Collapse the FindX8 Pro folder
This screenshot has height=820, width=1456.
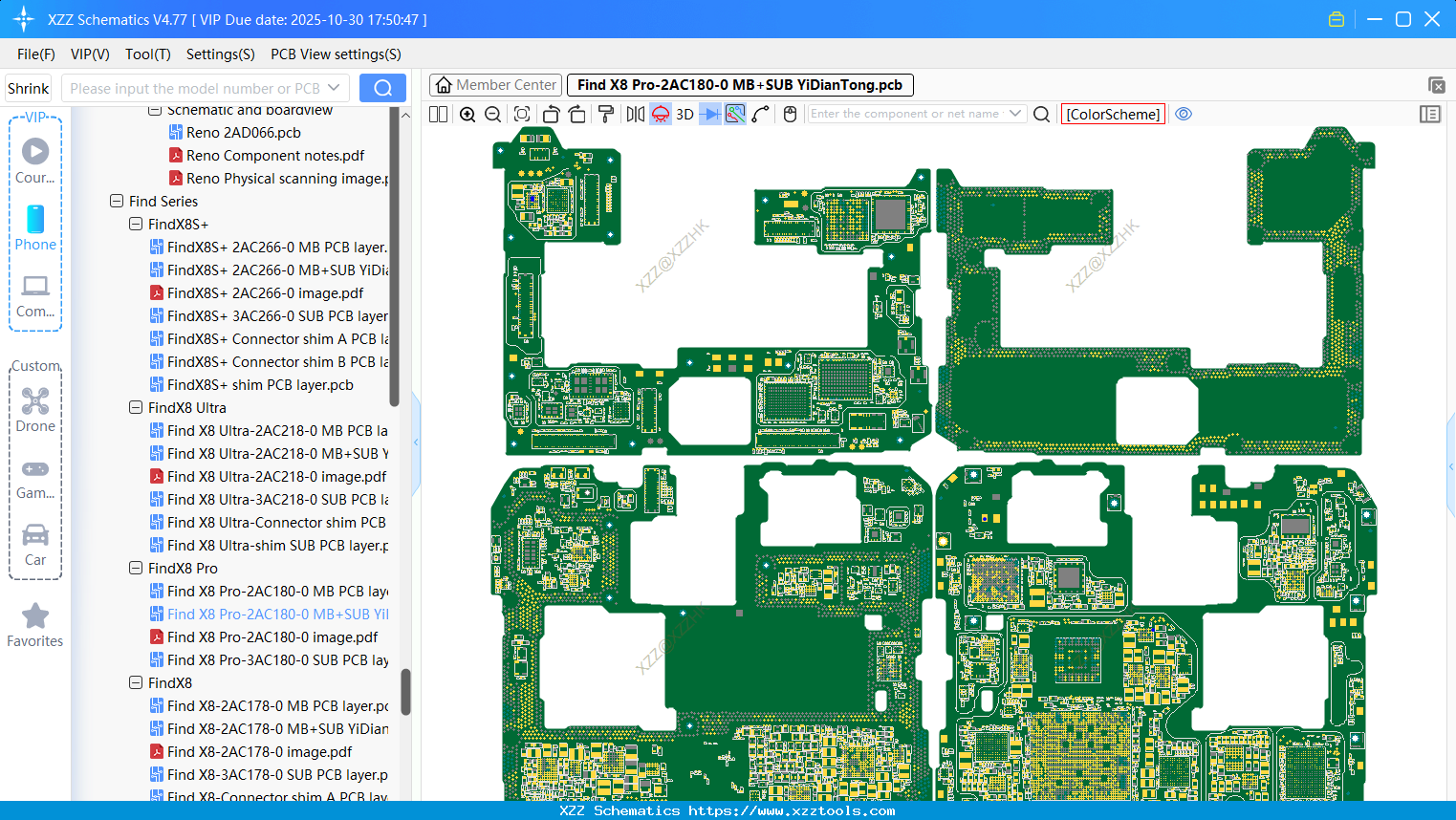[136, 569]
